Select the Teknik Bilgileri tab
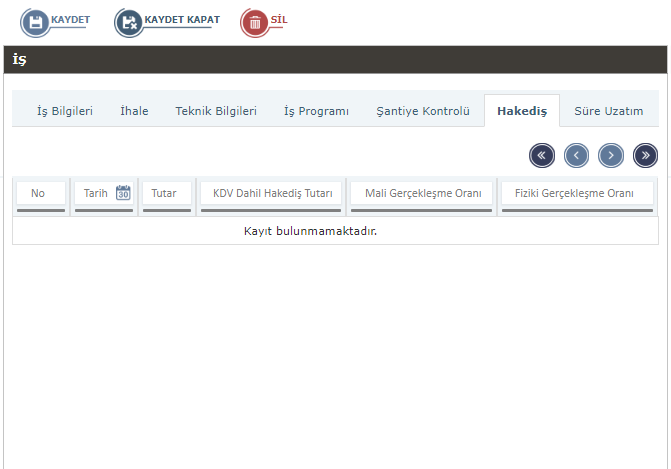The width and height of the screenshot is (671, 469). (x=216, y=111)
